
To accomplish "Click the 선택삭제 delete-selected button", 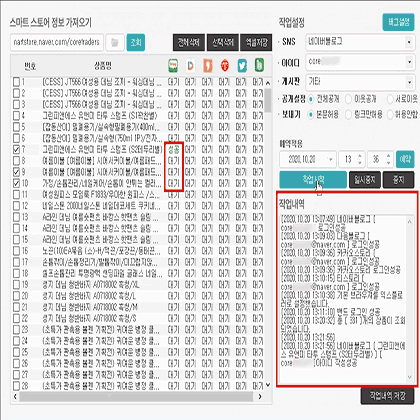I will pyautogui.click(x=223, y=42).
